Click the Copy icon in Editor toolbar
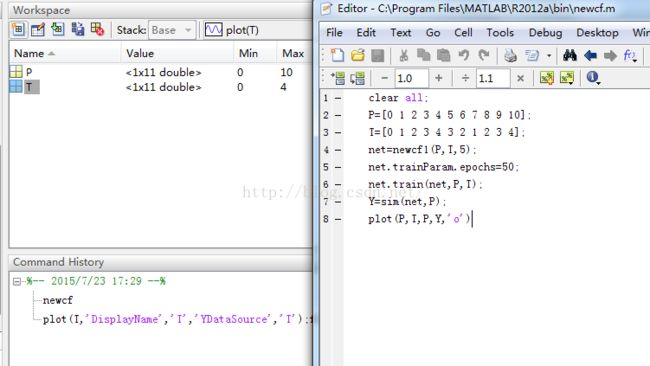The width and height of the screenshot is (650, 366). 423,55
